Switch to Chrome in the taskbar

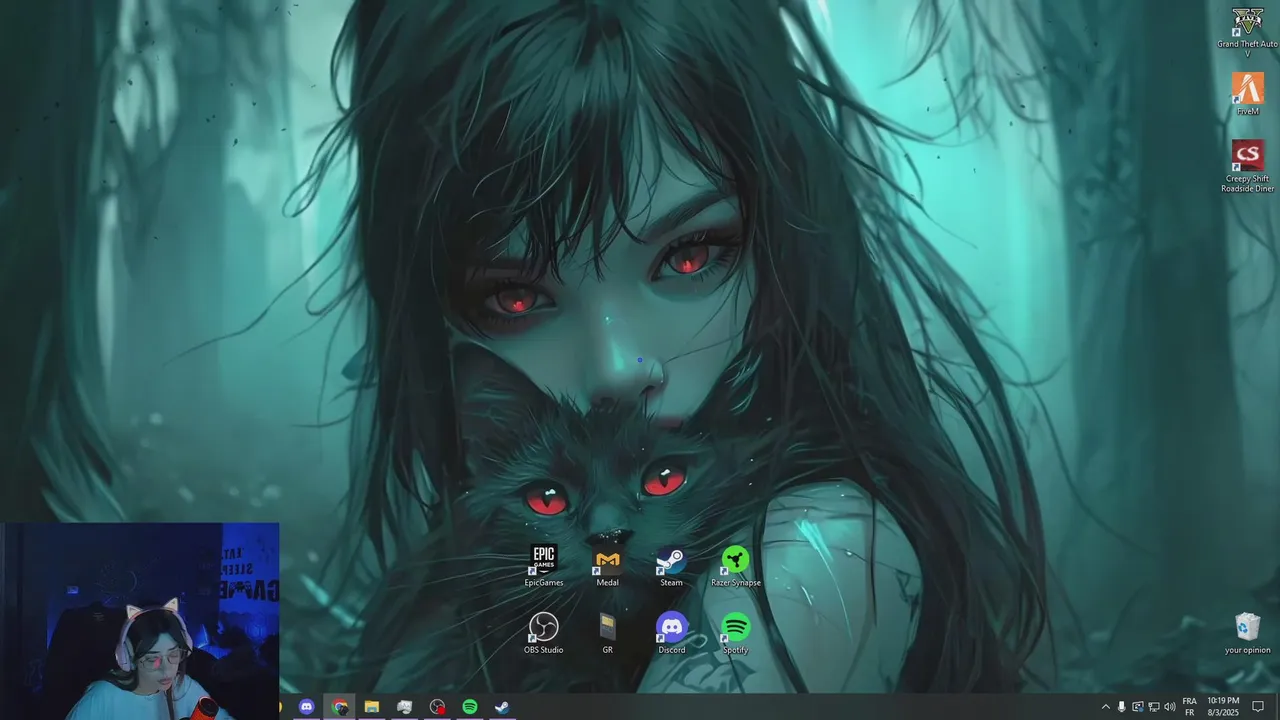coord(339,707)
